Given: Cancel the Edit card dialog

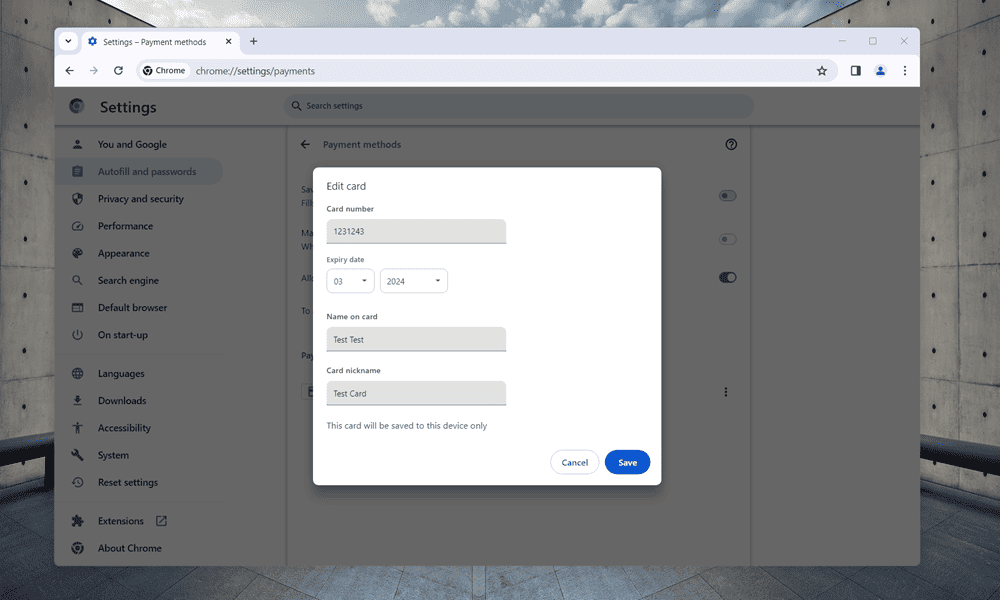Looking at the screenshot, I should [x=574, y=462].
